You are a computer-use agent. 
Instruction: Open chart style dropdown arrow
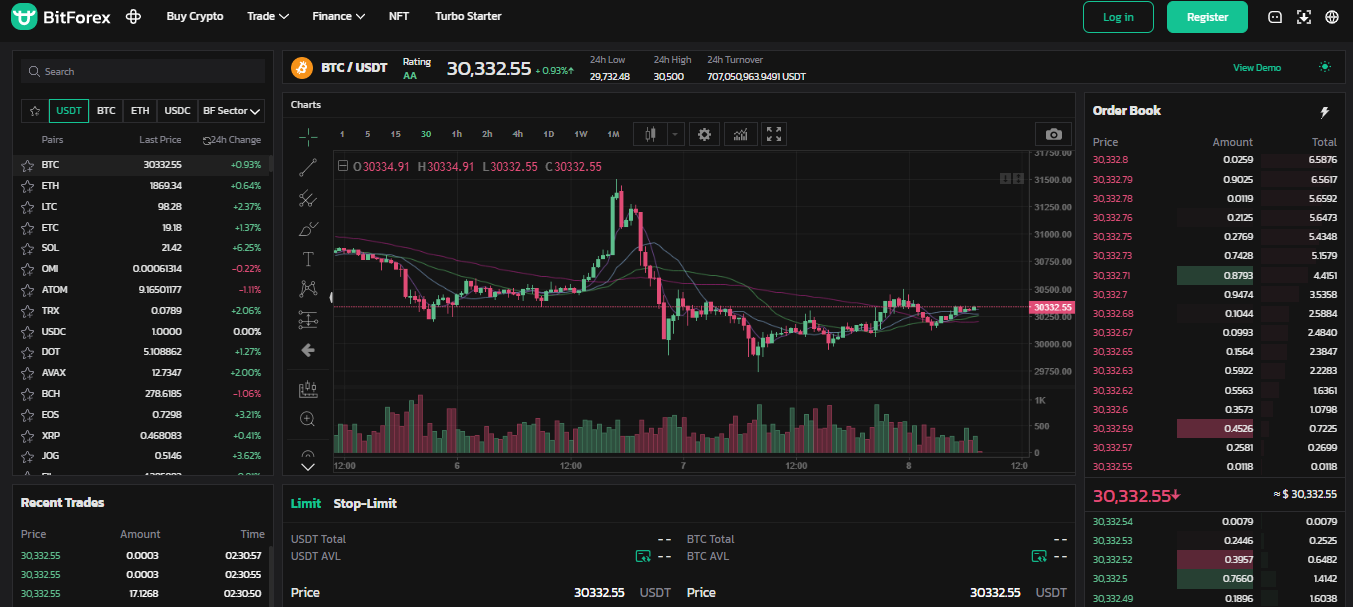675,134
